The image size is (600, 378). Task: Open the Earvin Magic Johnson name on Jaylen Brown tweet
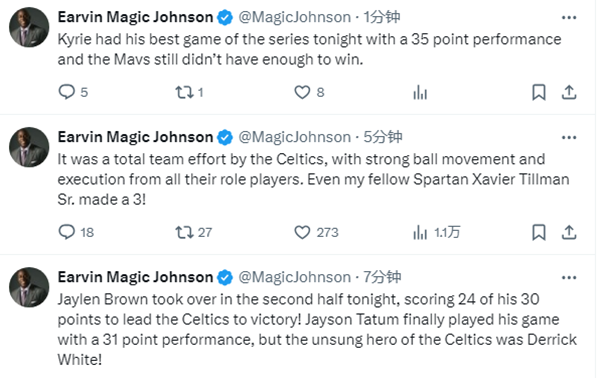click(x=135, y=277)
